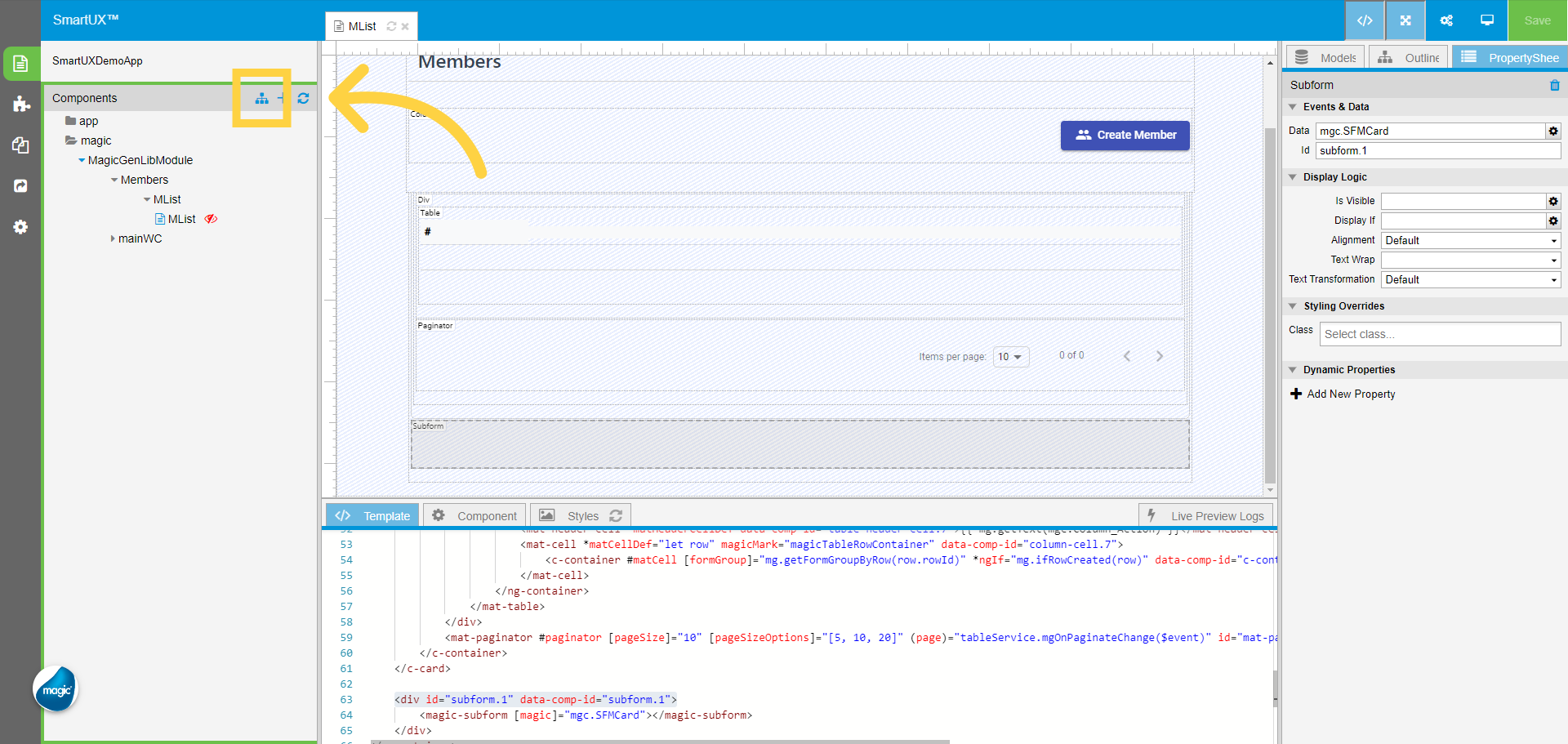Refresh the Components tree with the refresh icon

tap(303, 98)
